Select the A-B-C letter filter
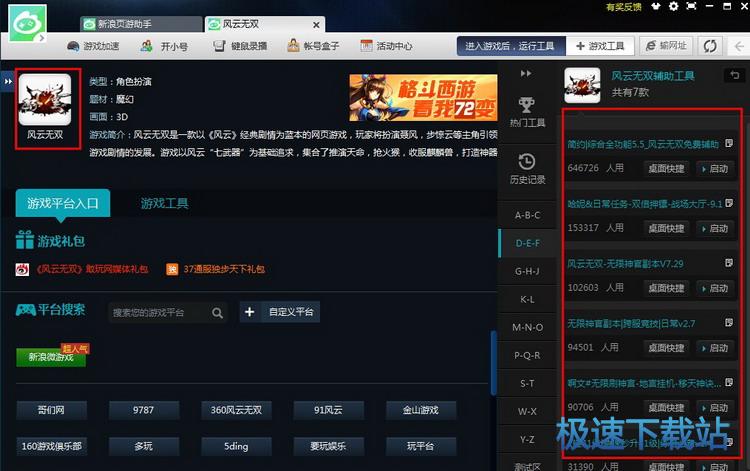Viewport: 750px width, 471px height. (x=528, y=215)
